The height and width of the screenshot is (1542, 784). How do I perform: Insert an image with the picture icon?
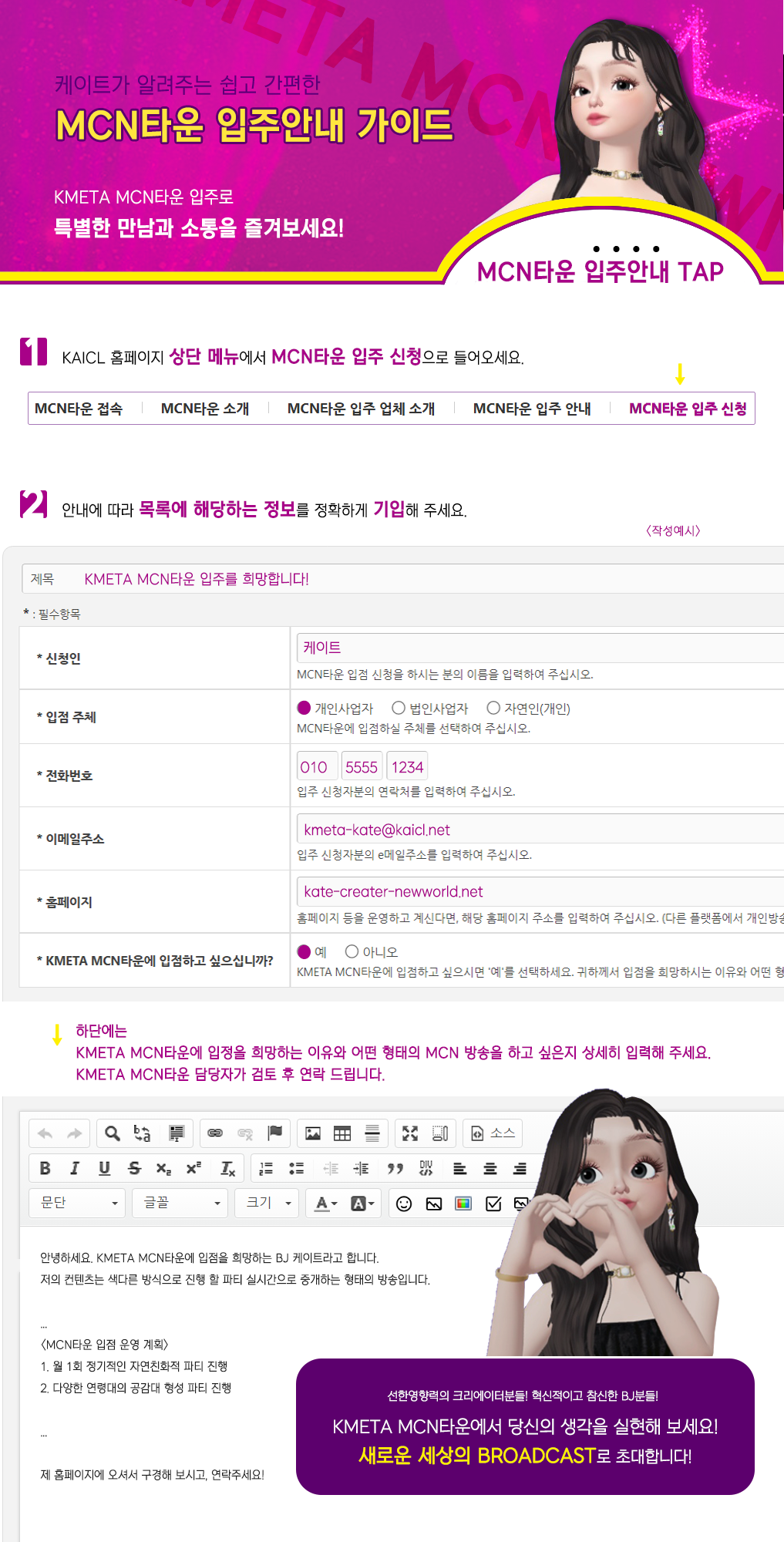(313, 1133)
